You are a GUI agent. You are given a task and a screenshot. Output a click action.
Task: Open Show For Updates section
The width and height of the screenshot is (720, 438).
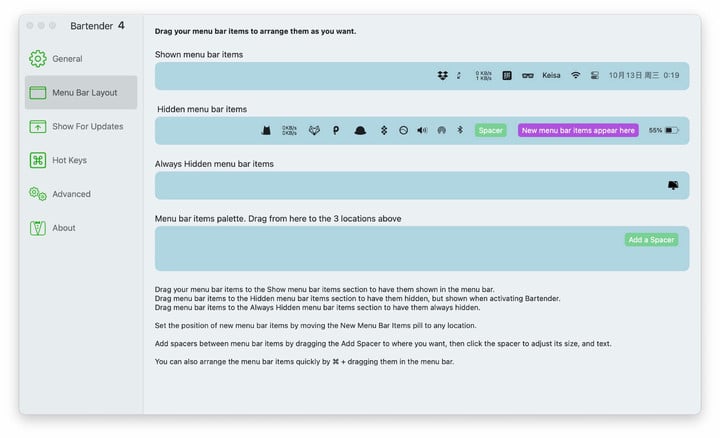click(81, 126)
